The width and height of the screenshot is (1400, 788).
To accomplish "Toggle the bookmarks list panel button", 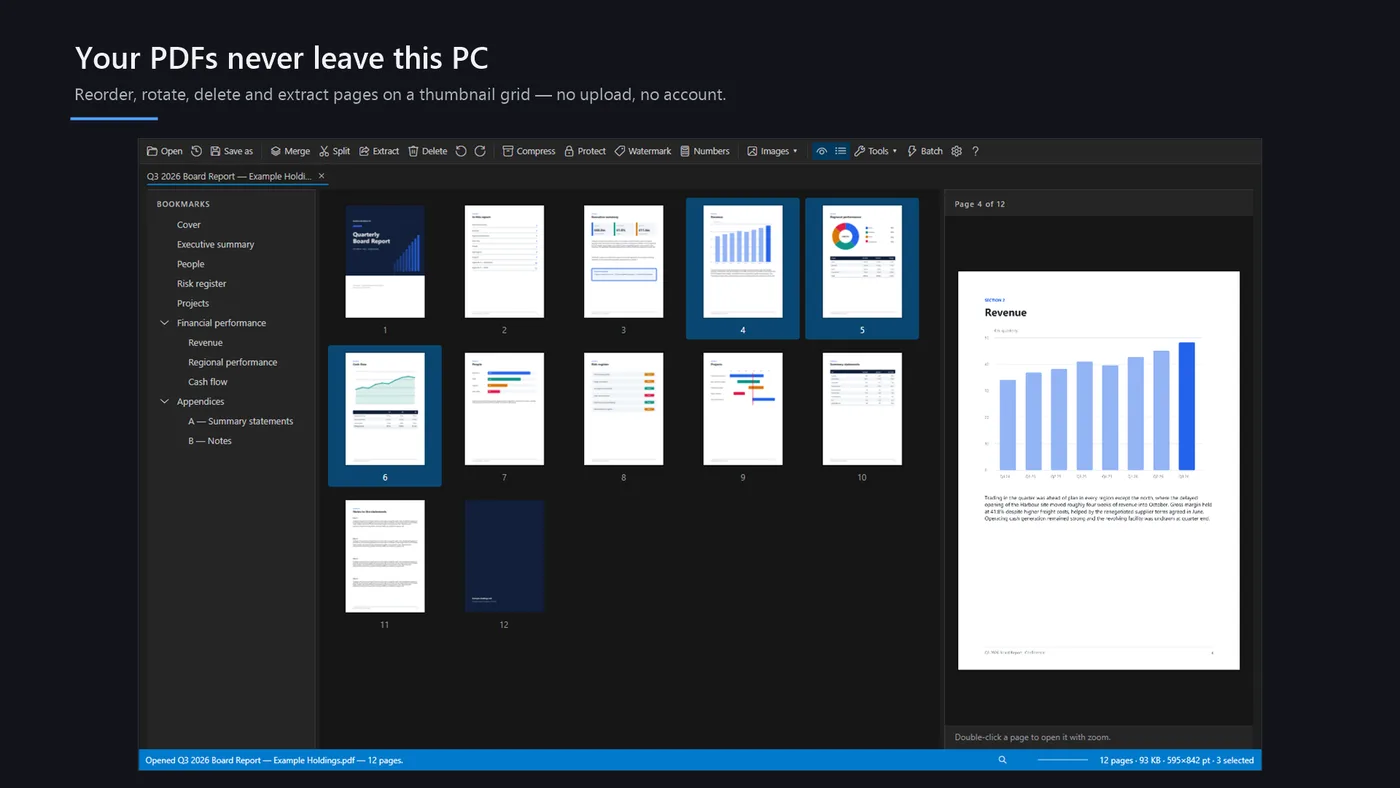I will click(841, 151).
